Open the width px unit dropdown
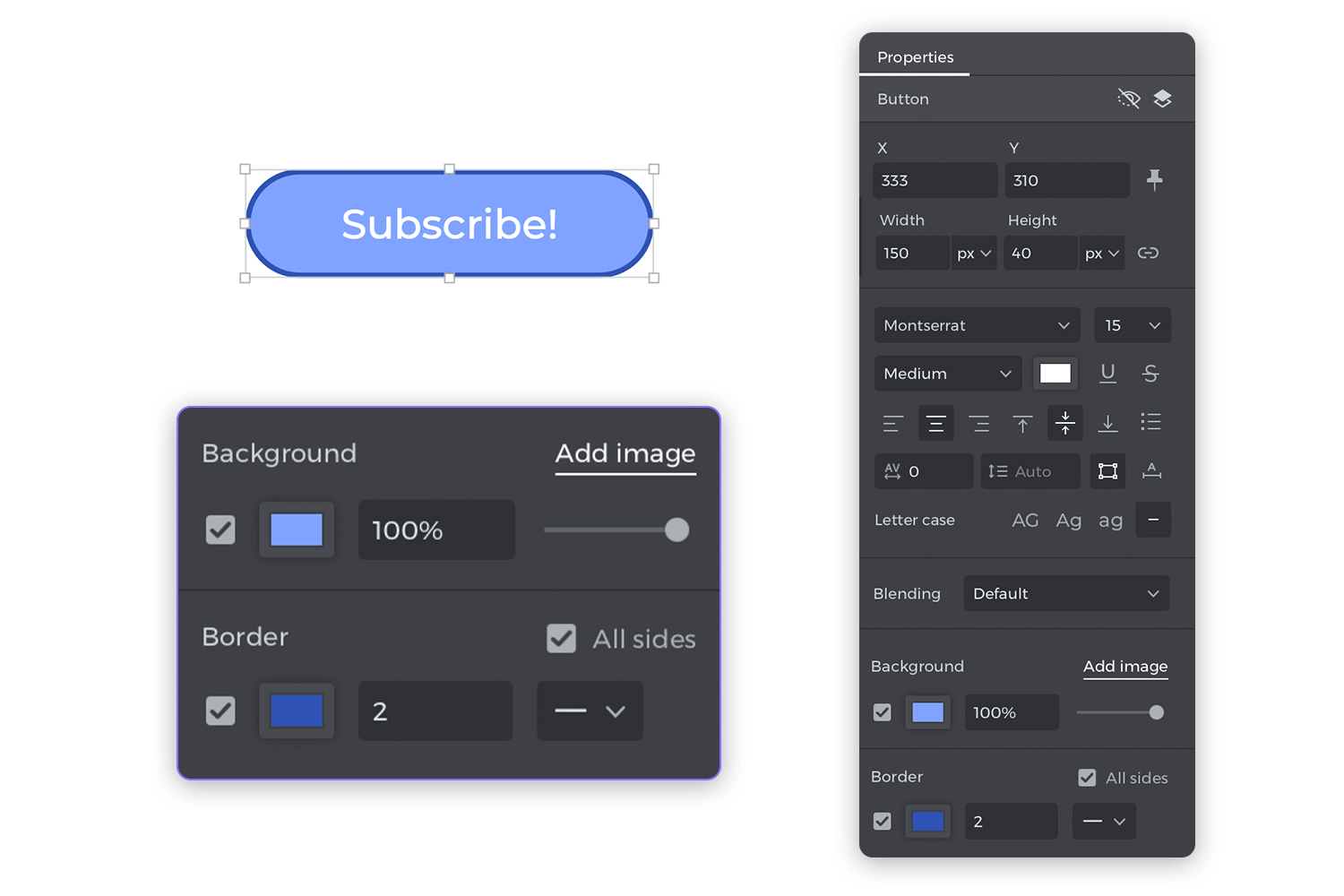Screen dimensions: 1344x896 974,253
